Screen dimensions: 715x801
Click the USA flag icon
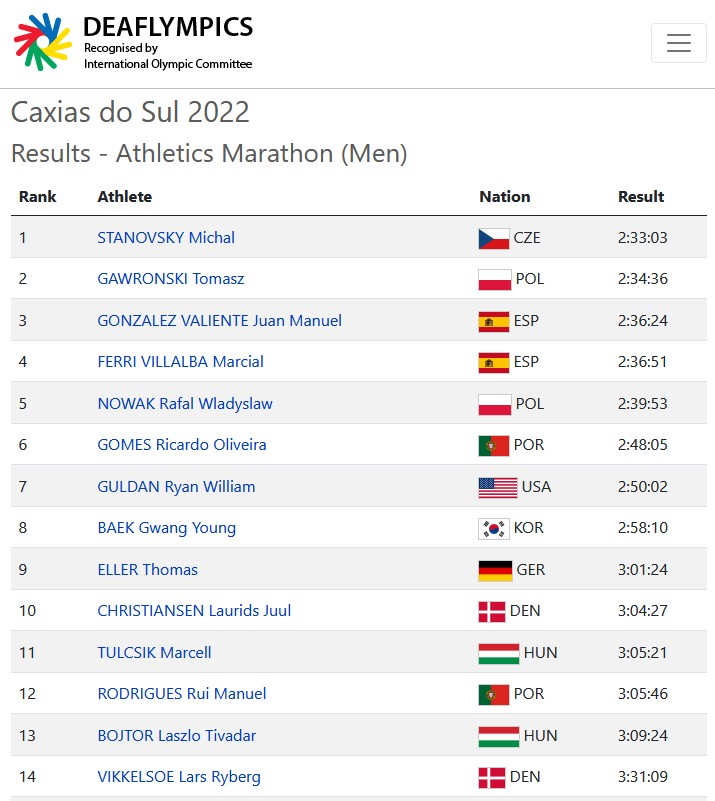pyautogui.click(x=497, y=487)
